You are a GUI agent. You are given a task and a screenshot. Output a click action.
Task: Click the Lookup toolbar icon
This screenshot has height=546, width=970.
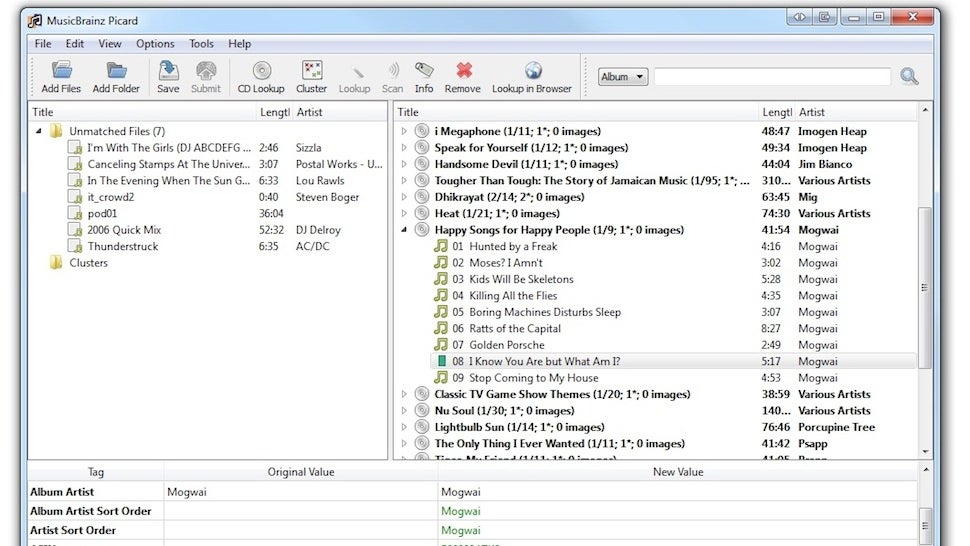[x=356, y=71]
